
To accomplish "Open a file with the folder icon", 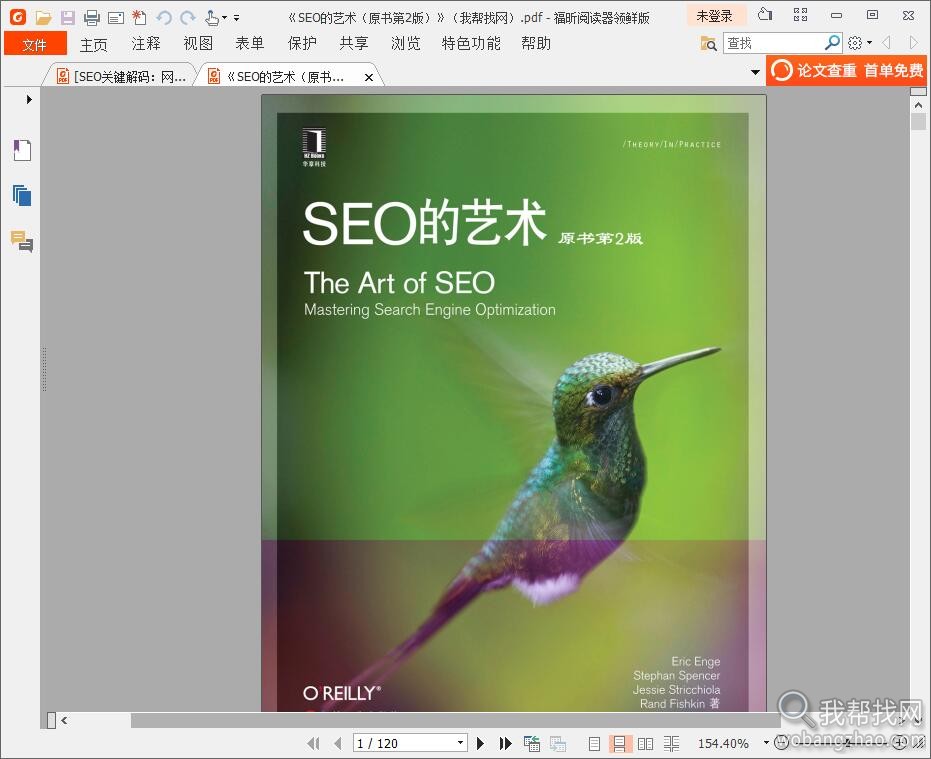I will [x=43, y=18].
